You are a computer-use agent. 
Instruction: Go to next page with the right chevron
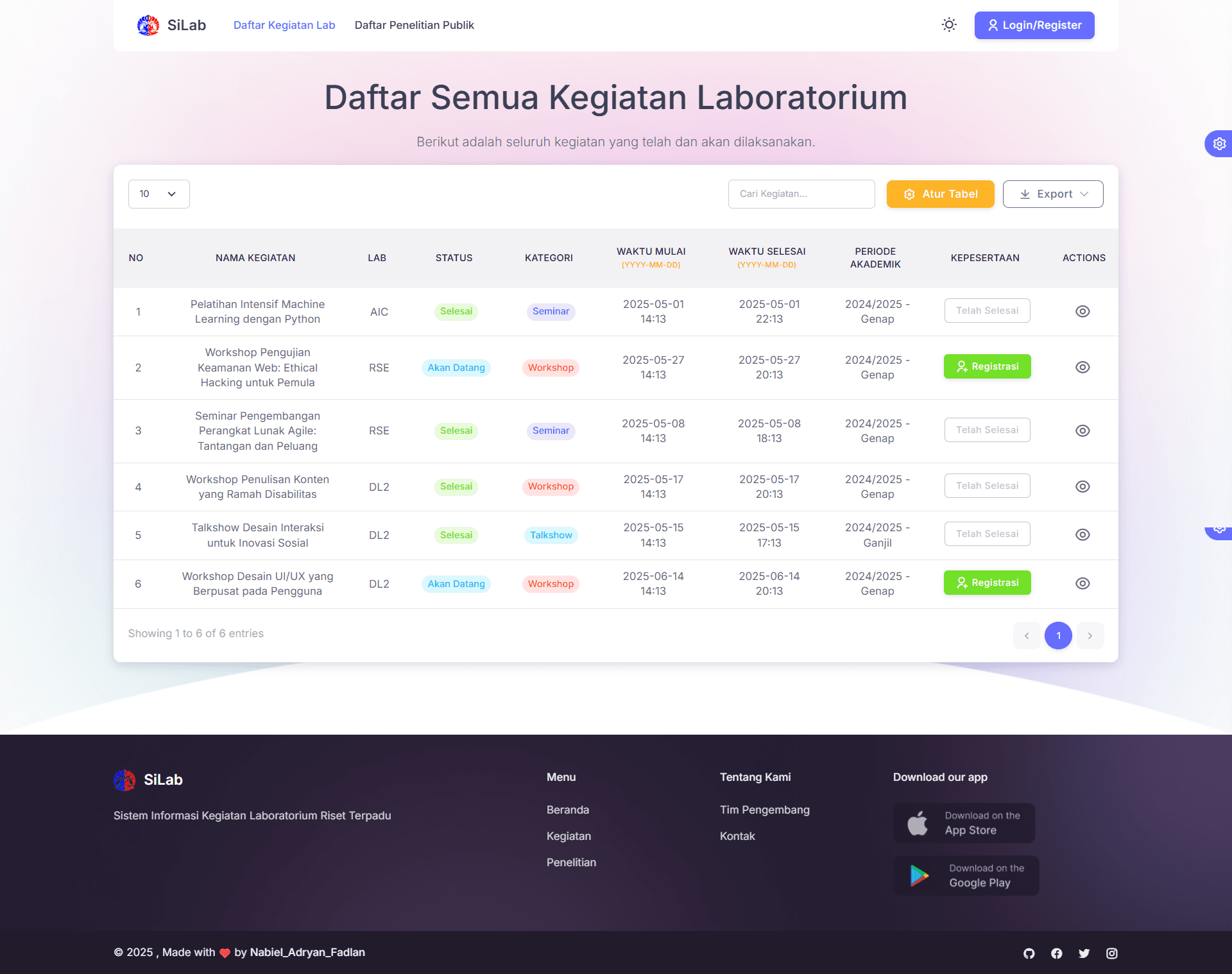(x=1090, y=636)
